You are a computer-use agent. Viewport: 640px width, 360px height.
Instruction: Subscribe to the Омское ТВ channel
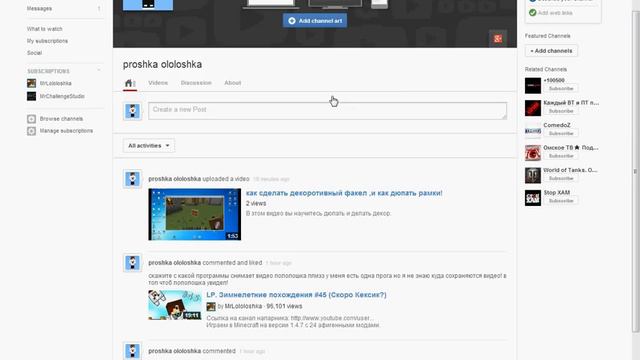561,156
